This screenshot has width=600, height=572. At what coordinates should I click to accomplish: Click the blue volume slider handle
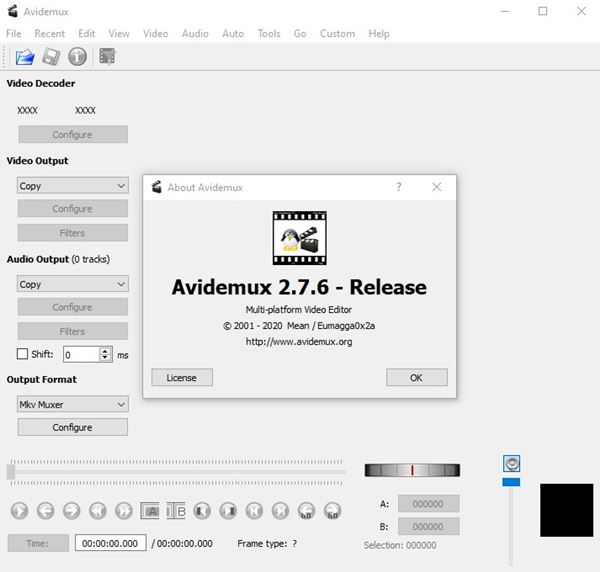pyautogui.click(x=511, y=482)
